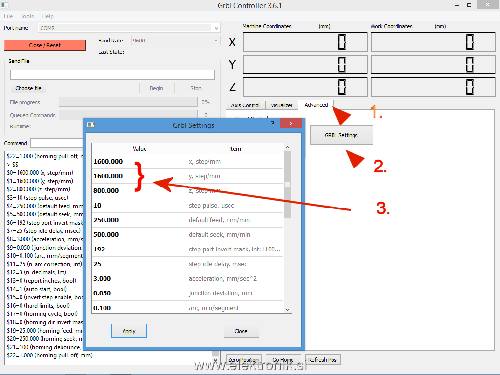This screenshot has height=375, width=500.
Task: Click the Zero Position button
Action: pos(243,360)
